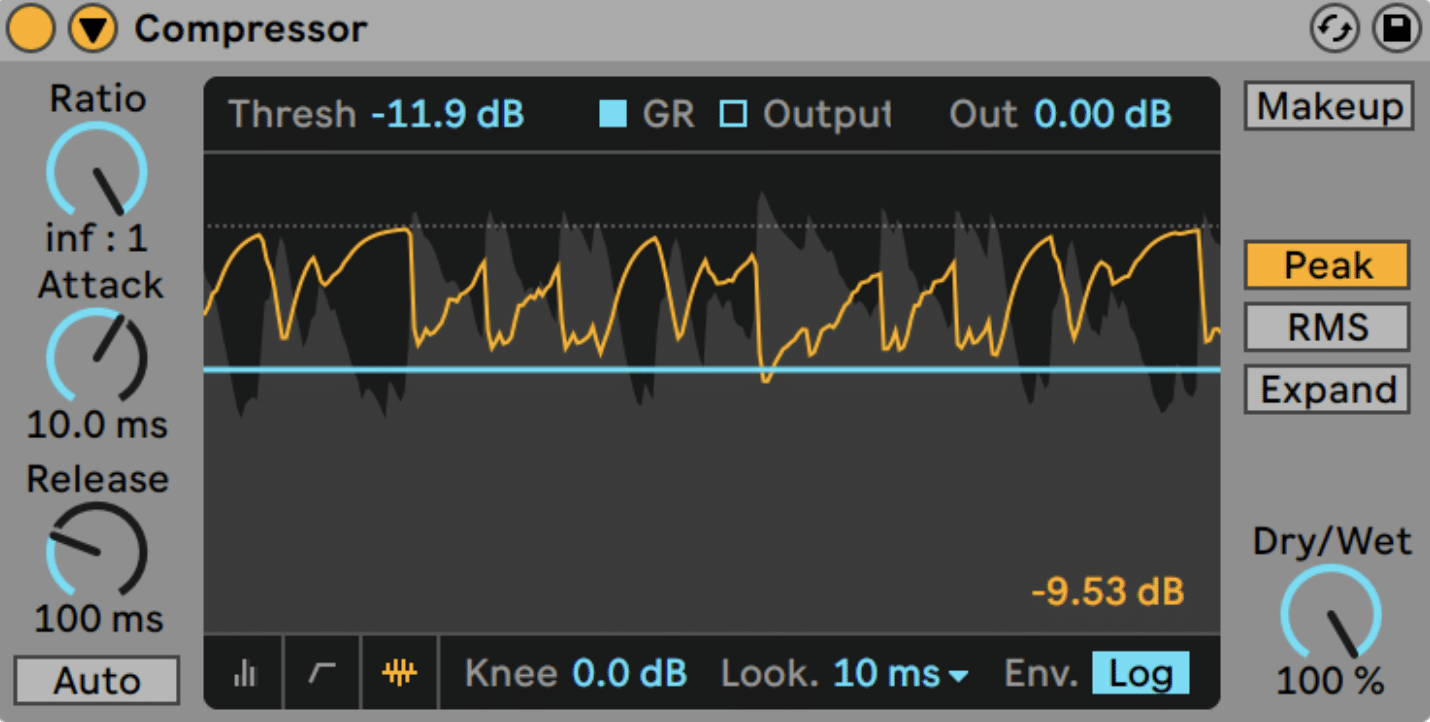
Task: Open the Lookahead 10 ms dropdown
Action: [901, 674]
